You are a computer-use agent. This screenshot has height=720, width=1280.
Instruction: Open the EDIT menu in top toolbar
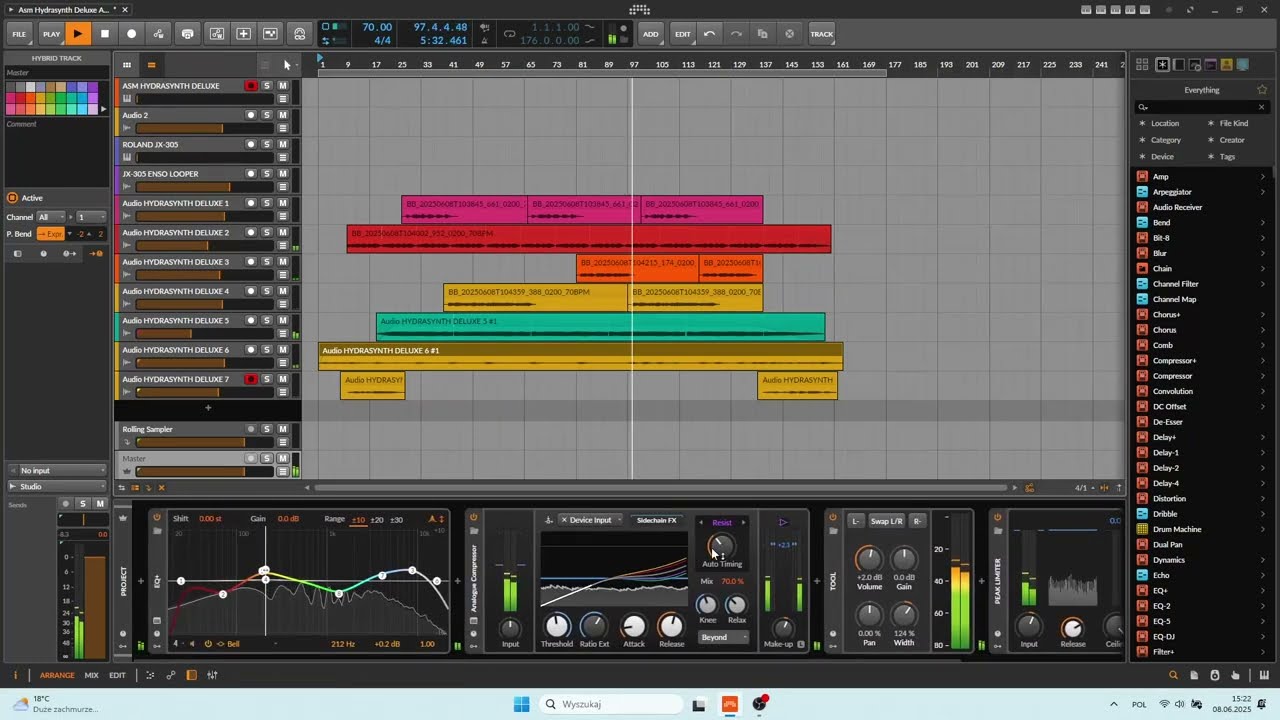(683, 34)
